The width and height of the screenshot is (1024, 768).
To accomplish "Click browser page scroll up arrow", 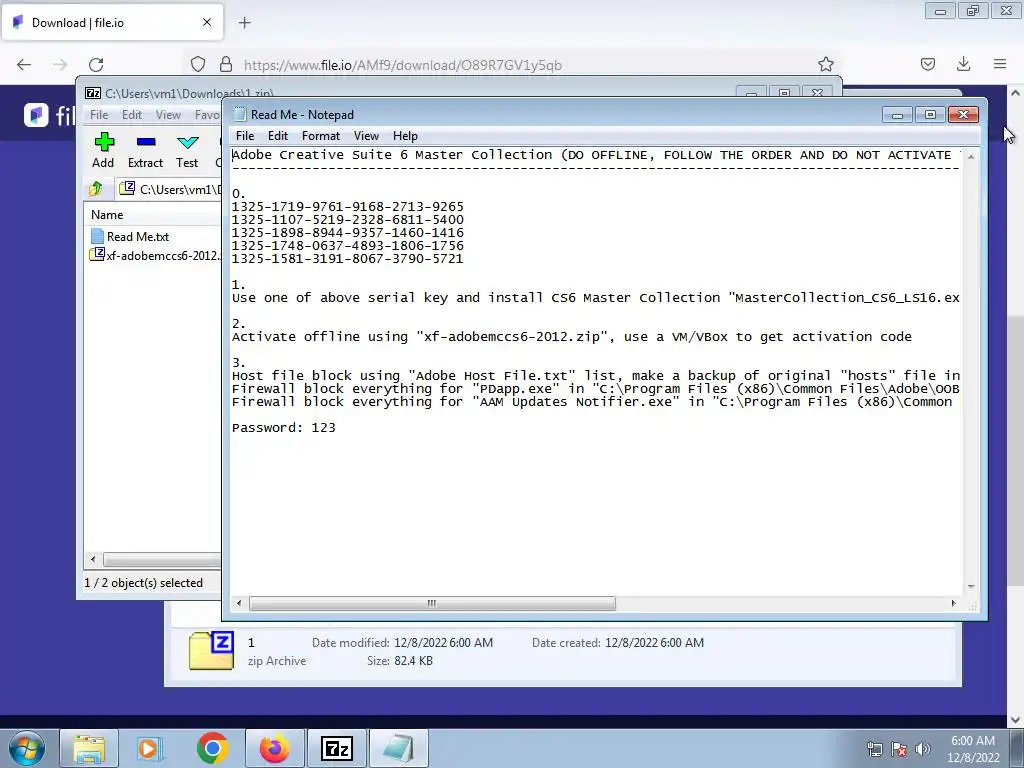I will click(1015, 93).
